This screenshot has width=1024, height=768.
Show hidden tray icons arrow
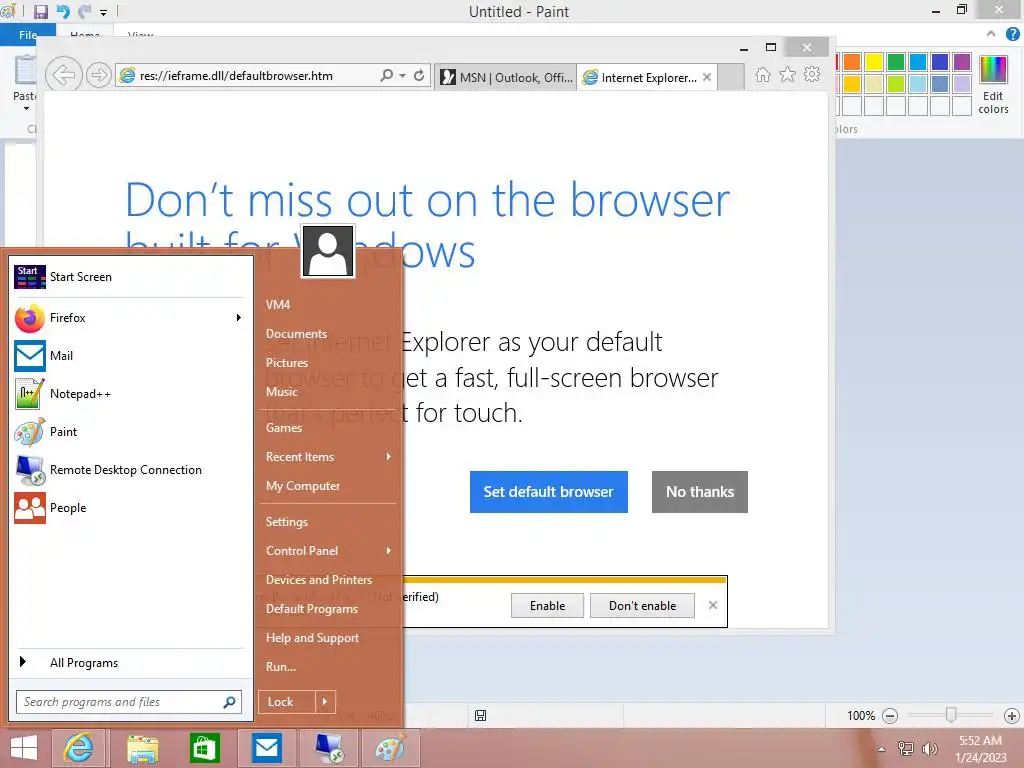point(882,749)
